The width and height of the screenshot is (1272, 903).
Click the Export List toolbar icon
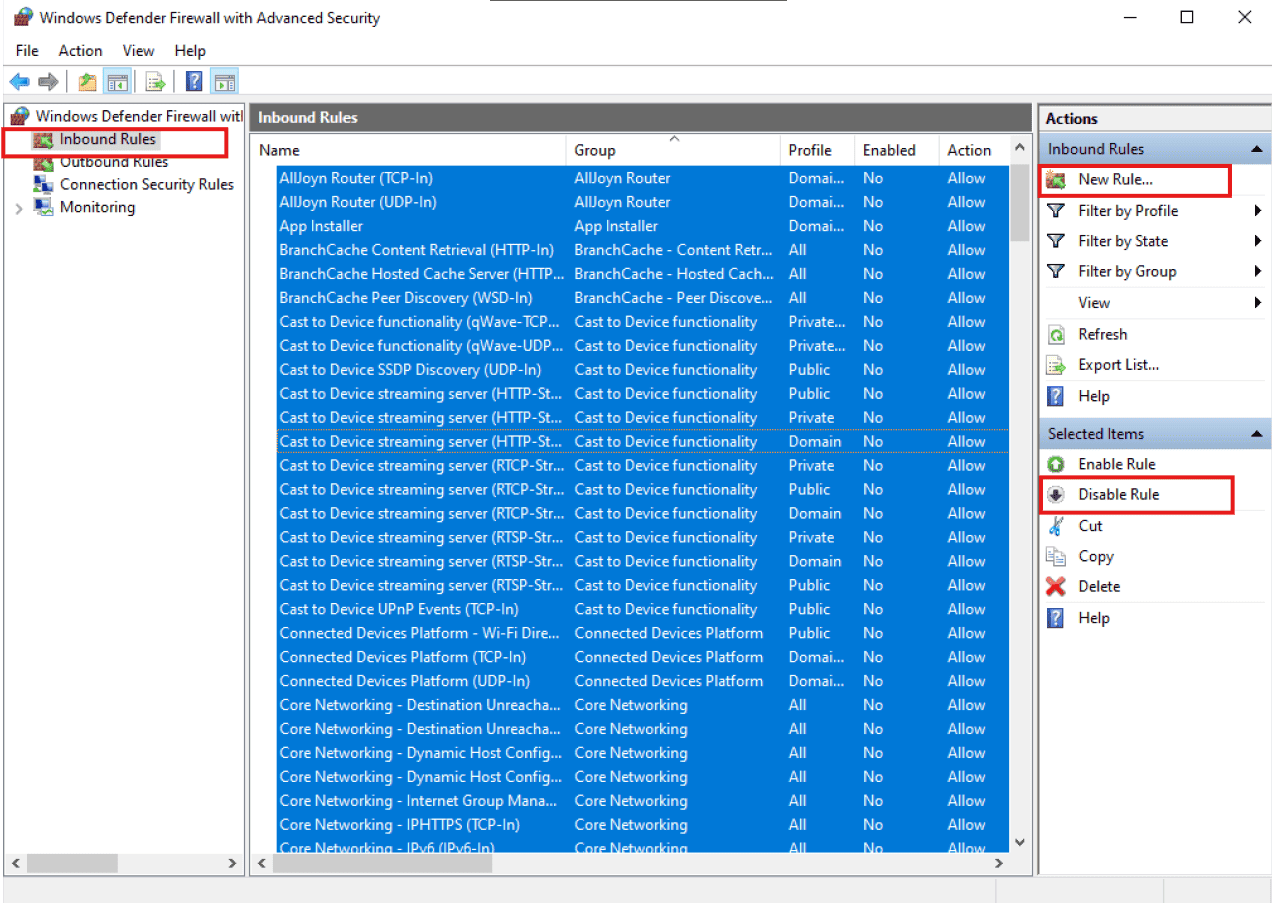click(155, 82)
